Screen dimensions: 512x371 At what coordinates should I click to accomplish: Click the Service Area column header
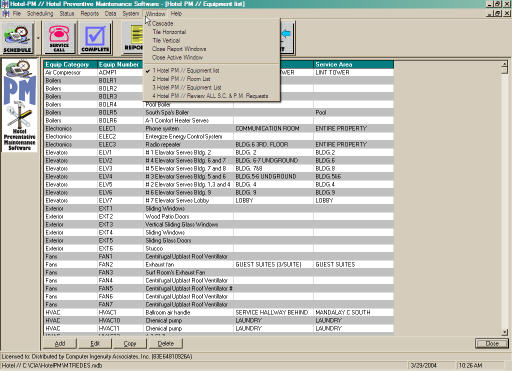tap(353, 64)
